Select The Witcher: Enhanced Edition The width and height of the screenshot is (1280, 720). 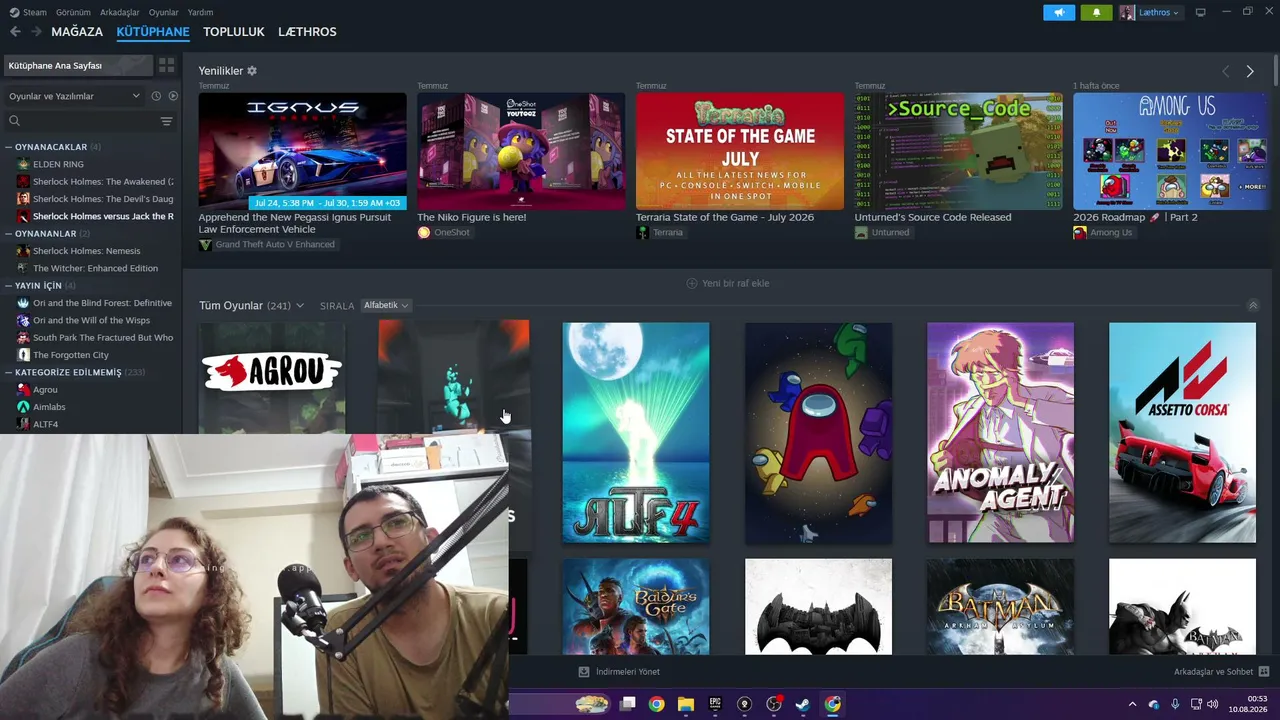tap(95, 268)
